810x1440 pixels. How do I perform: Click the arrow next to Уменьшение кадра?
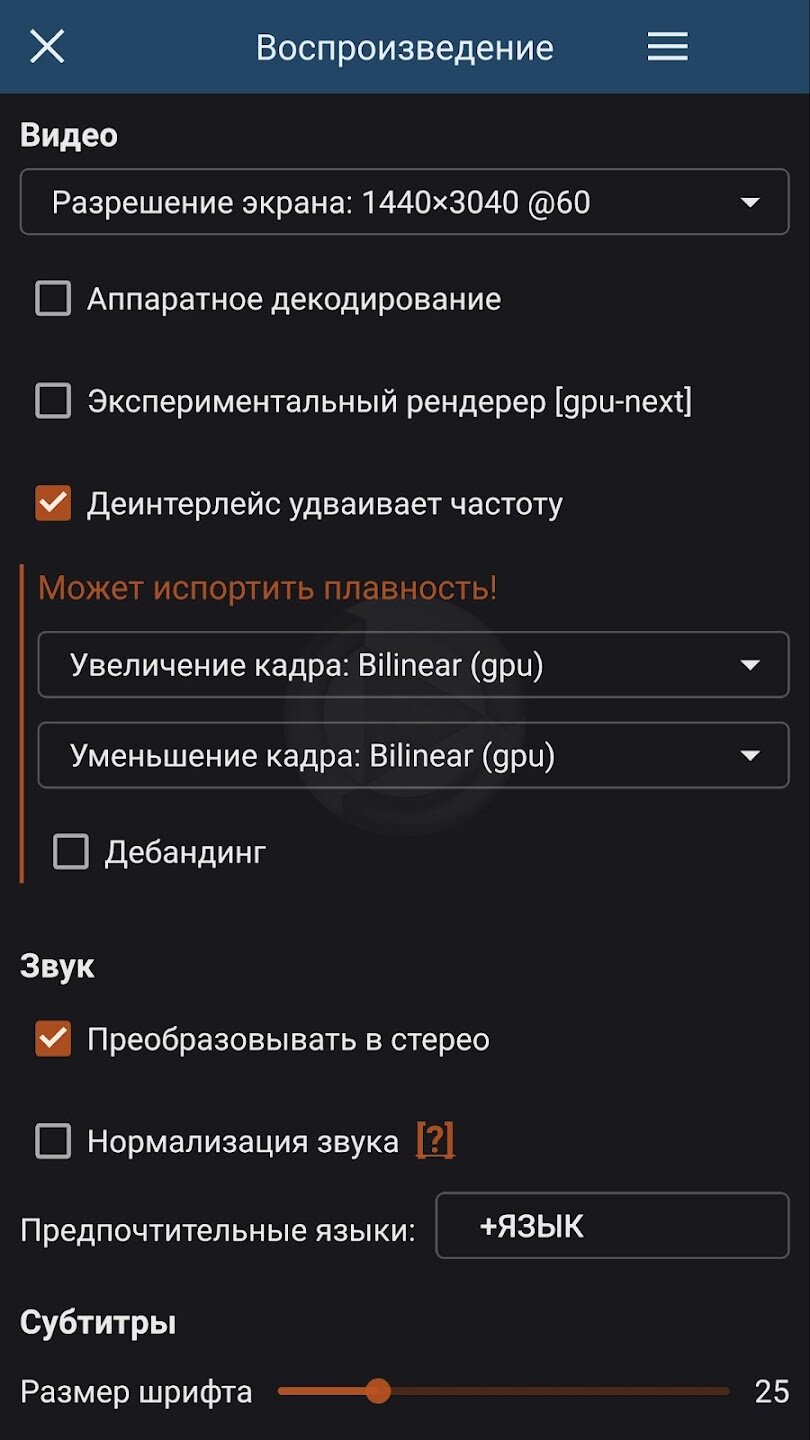pyautogui.click(x=750, y=756)
